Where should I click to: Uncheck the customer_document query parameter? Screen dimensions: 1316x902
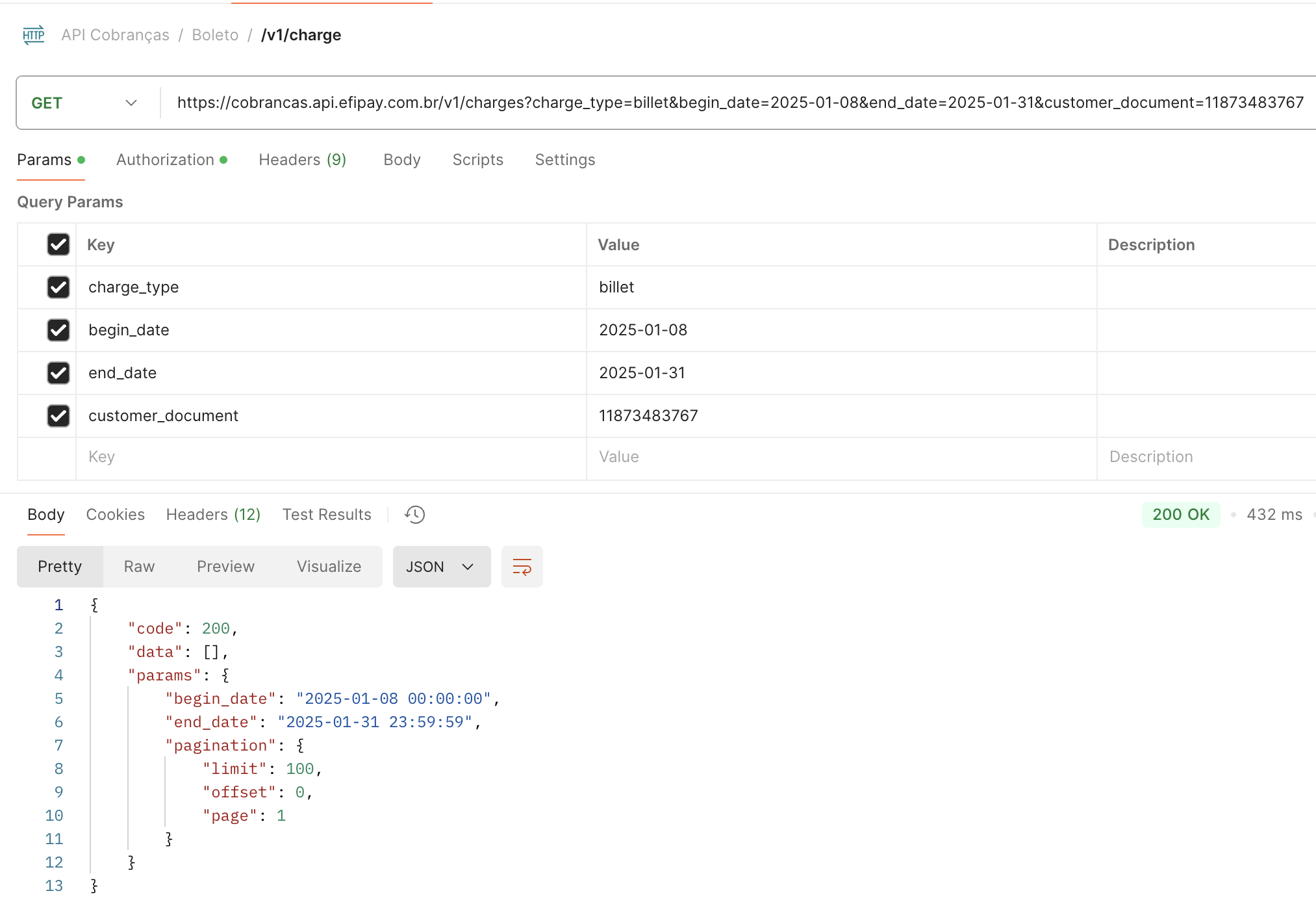pos(58,416)
